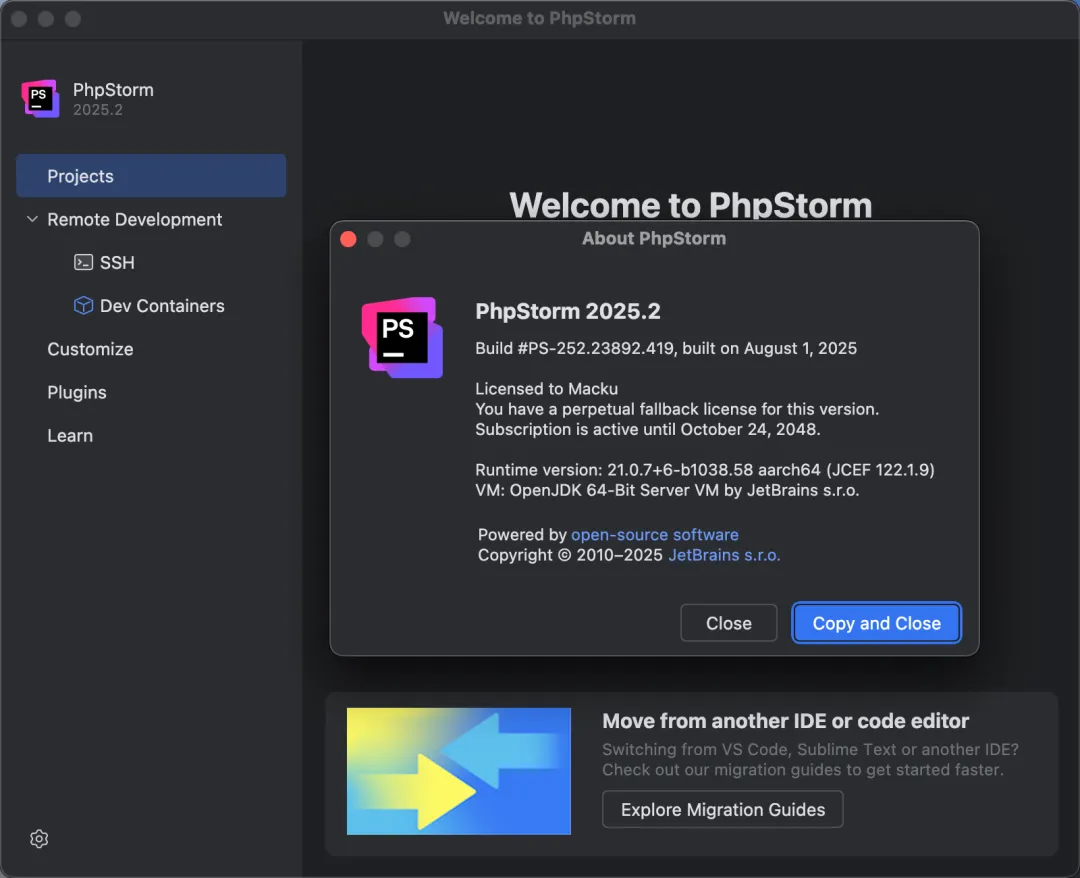Click the 2025.2 version label in sidebar

[98, 110]
